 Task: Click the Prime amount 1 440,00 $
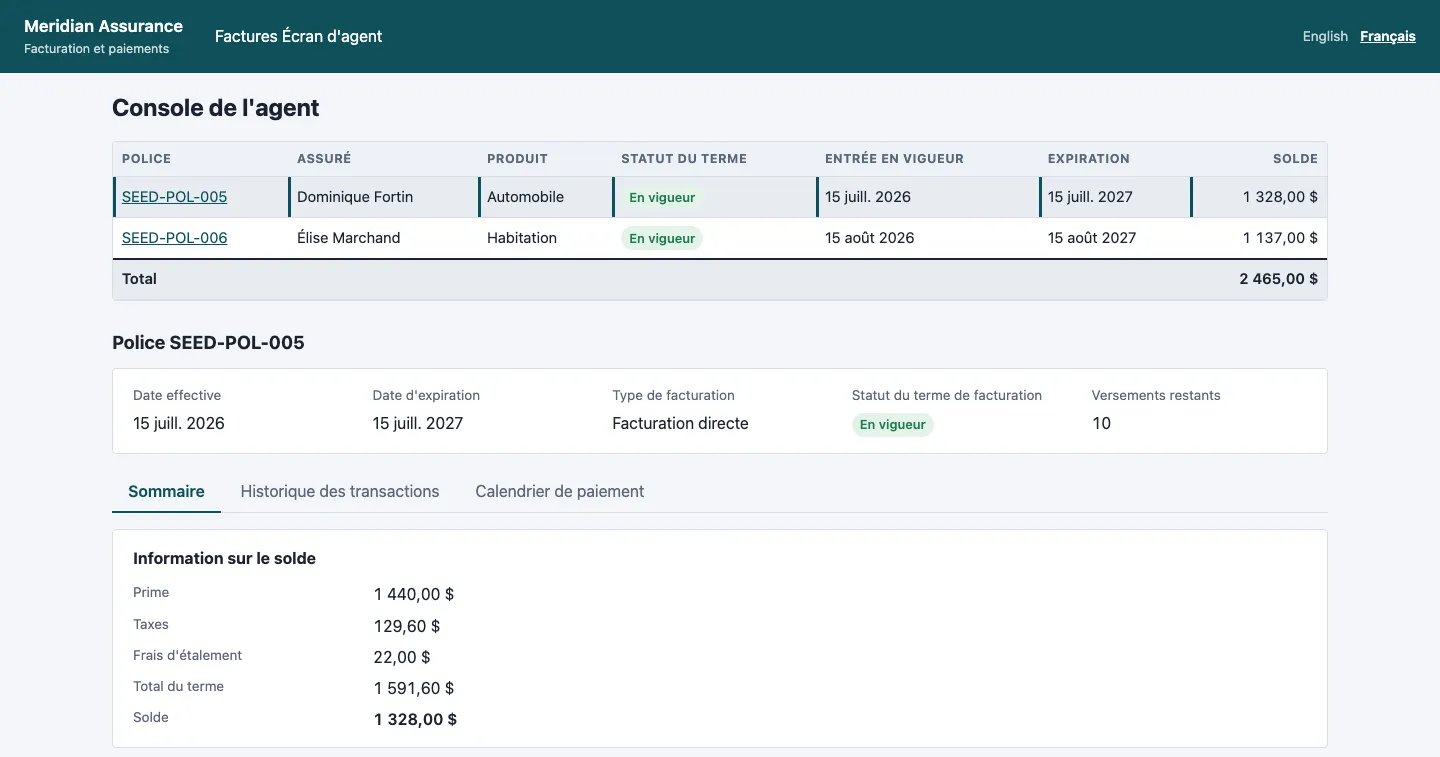coord(414,594)
